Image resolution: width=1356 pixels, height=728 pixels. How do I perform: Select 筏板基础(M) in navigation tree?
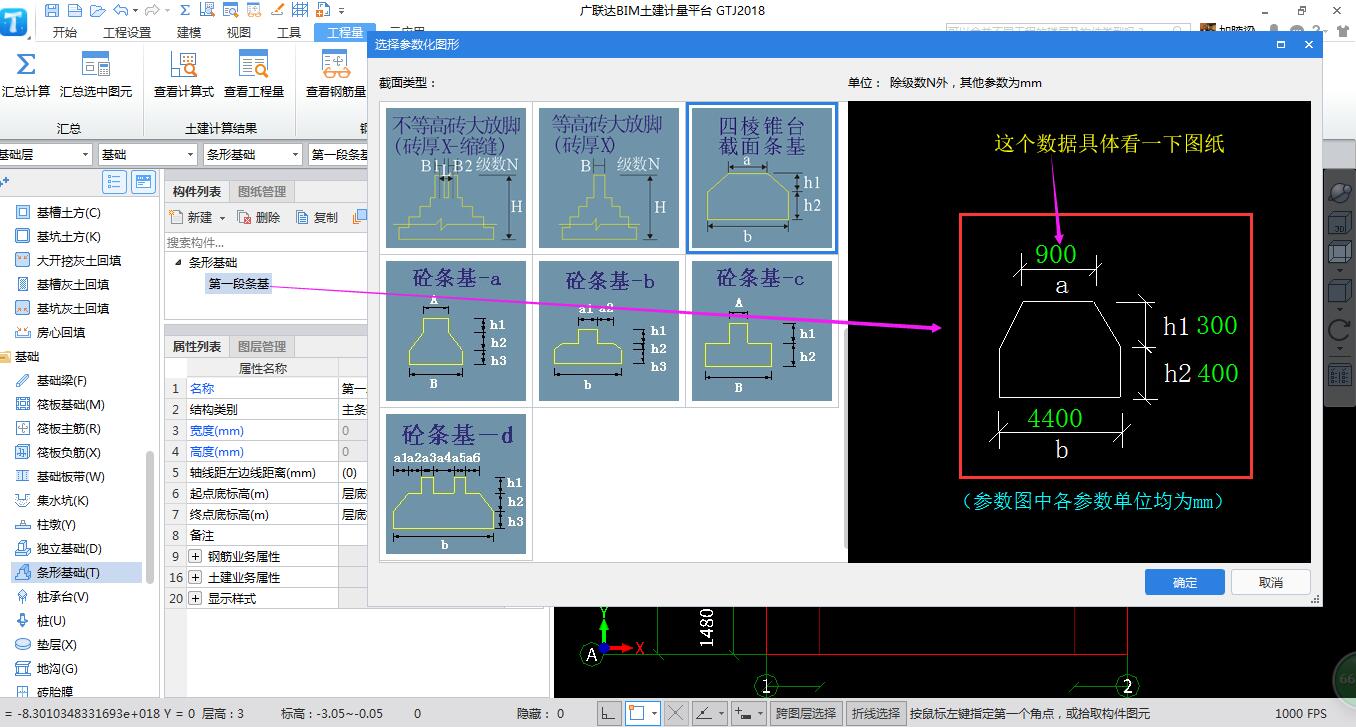point(70,404)
